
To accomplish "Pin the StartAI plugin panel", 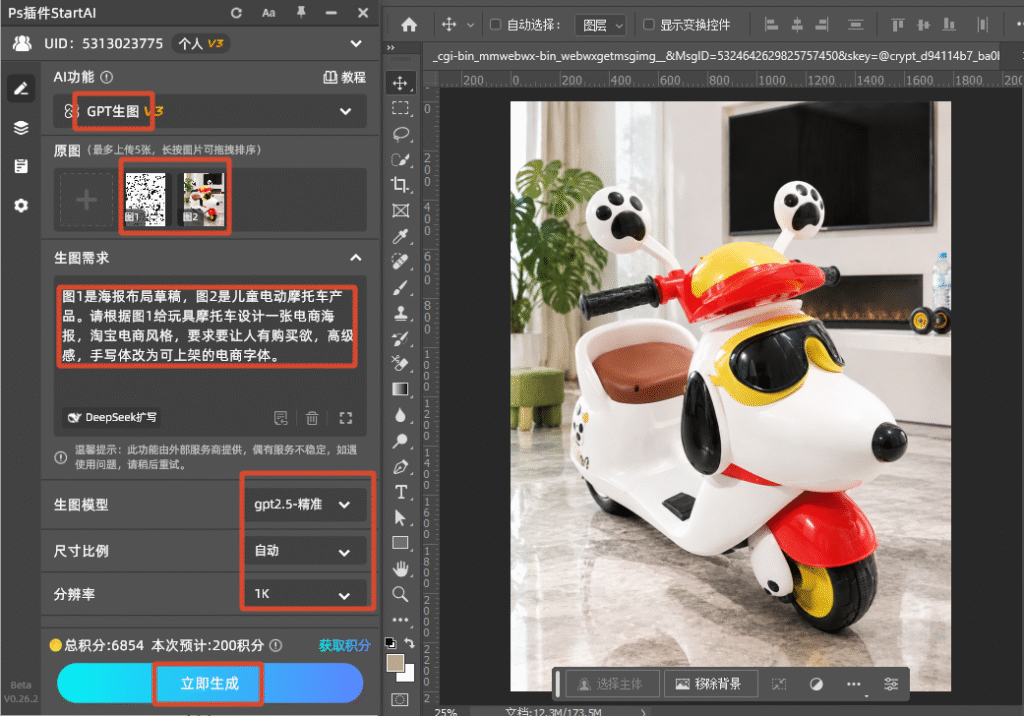I will (x=300, y=12).
